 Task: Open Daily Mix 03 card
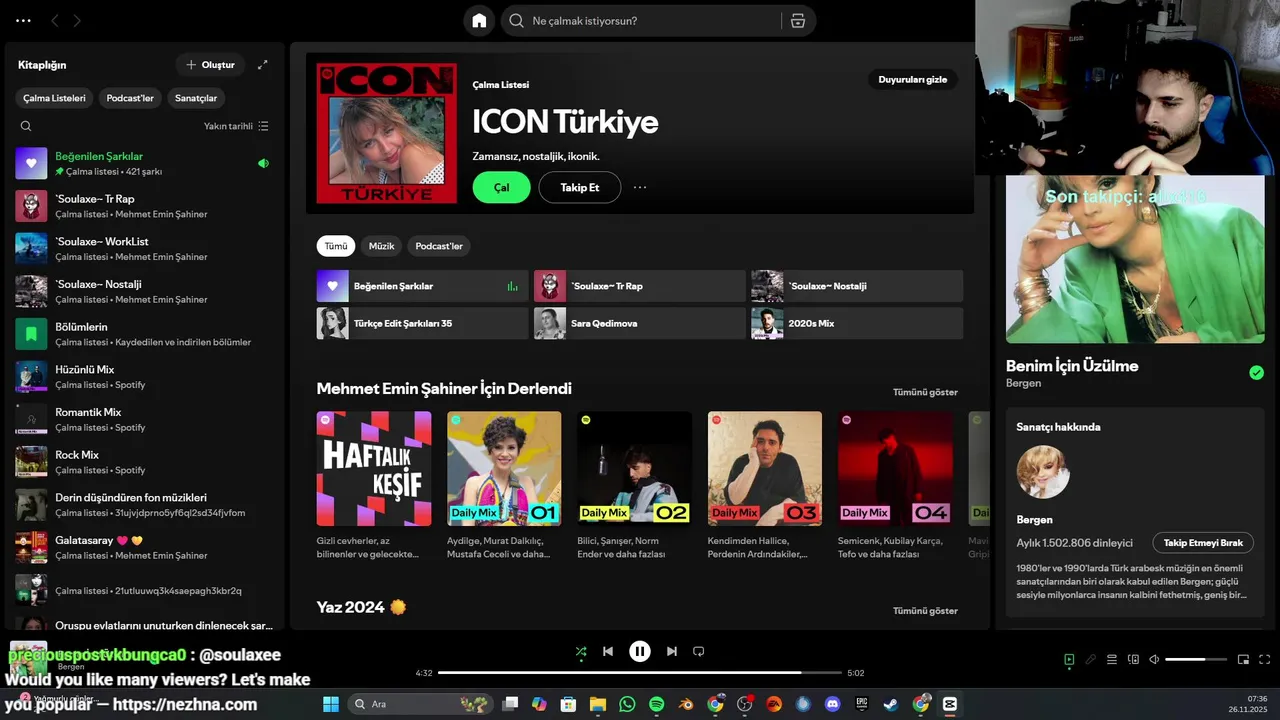(x=765, y=485)
